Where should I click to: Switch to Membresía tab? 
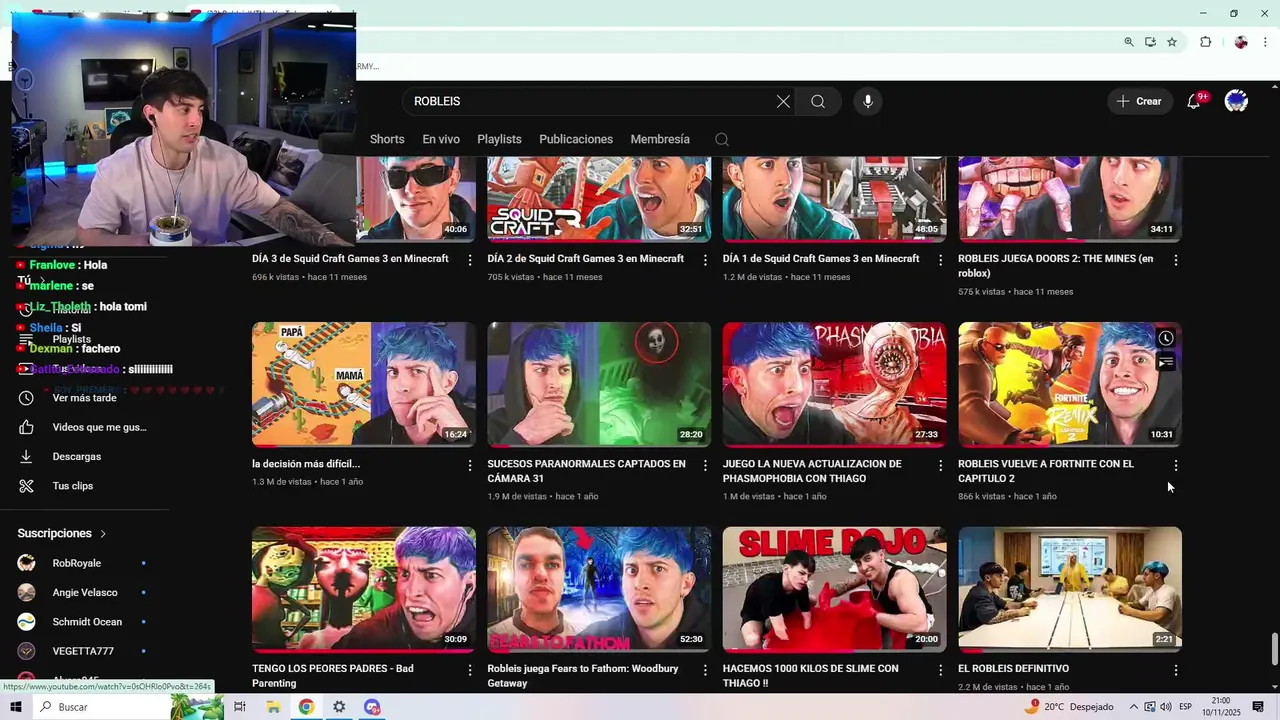(660, 139)
